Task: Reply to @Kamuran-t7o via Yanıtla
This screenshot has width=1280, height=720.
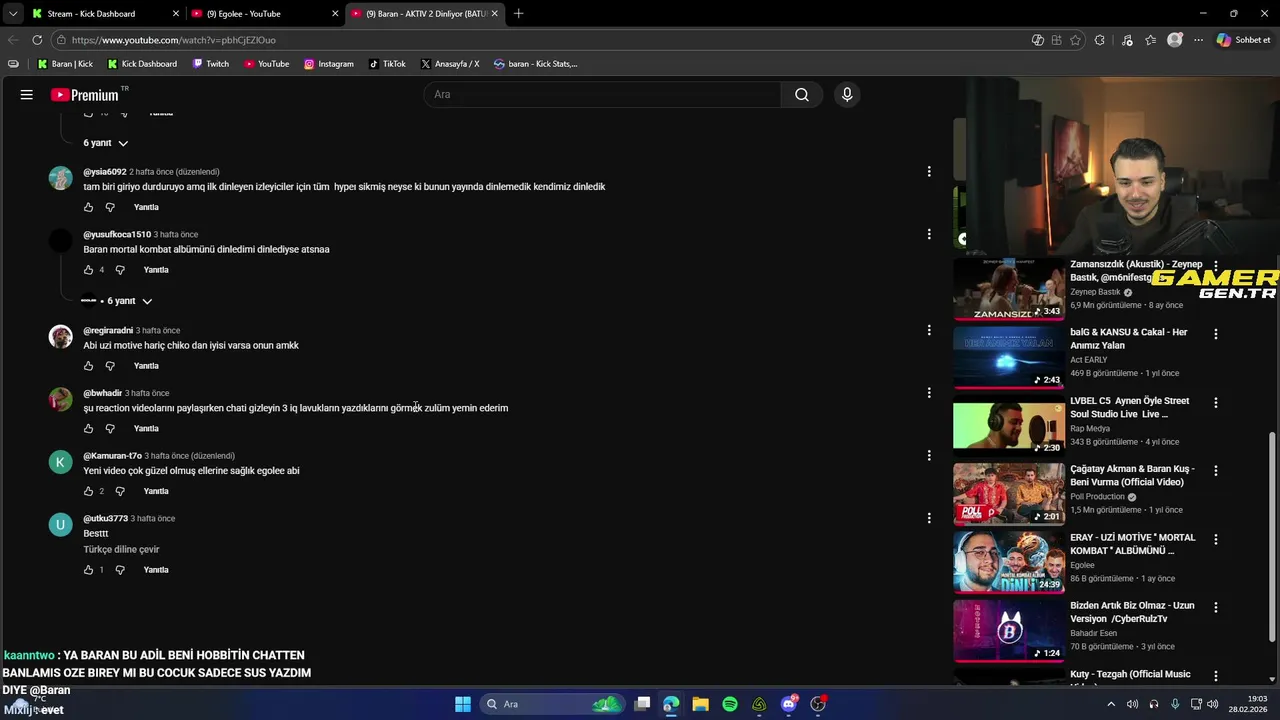Action: [156, 492]
